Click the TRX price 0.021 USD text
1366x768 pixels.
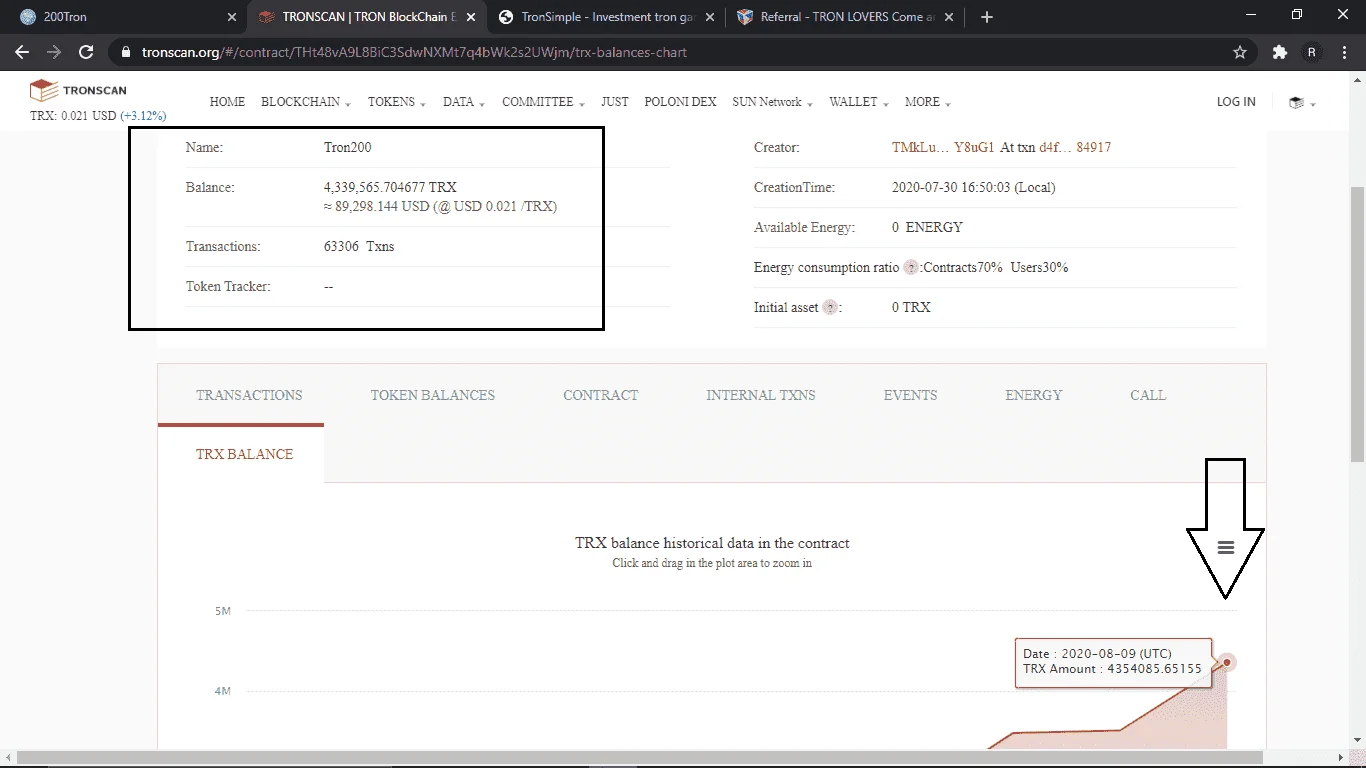[73, 116]
